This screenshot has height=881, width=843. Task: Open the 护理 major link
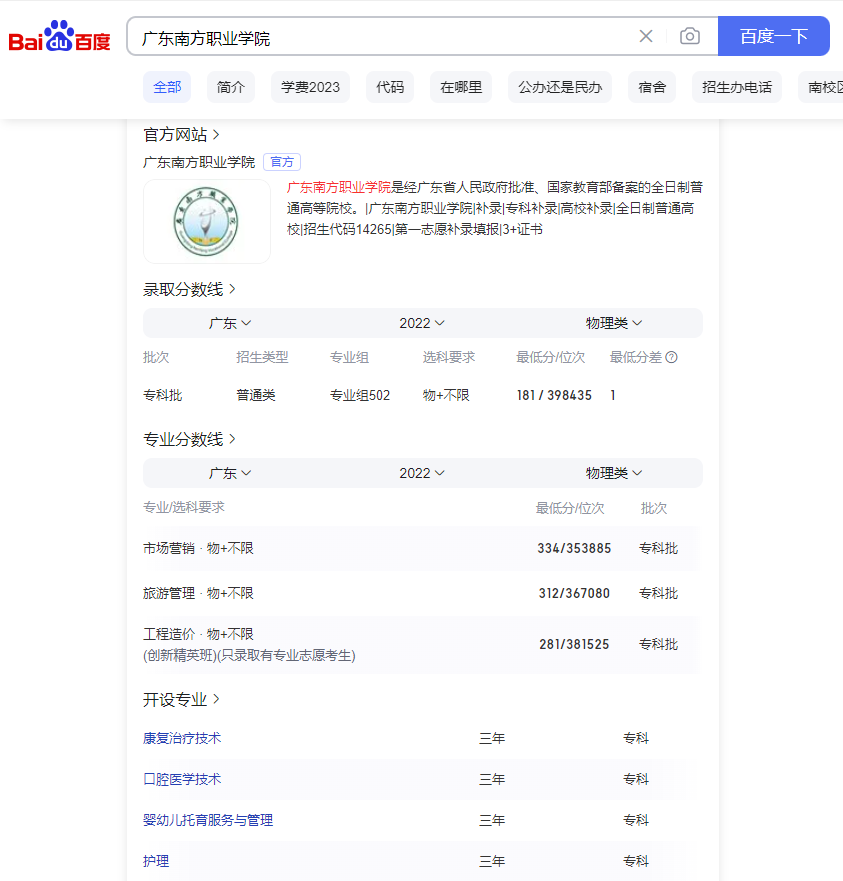(156, 860)
